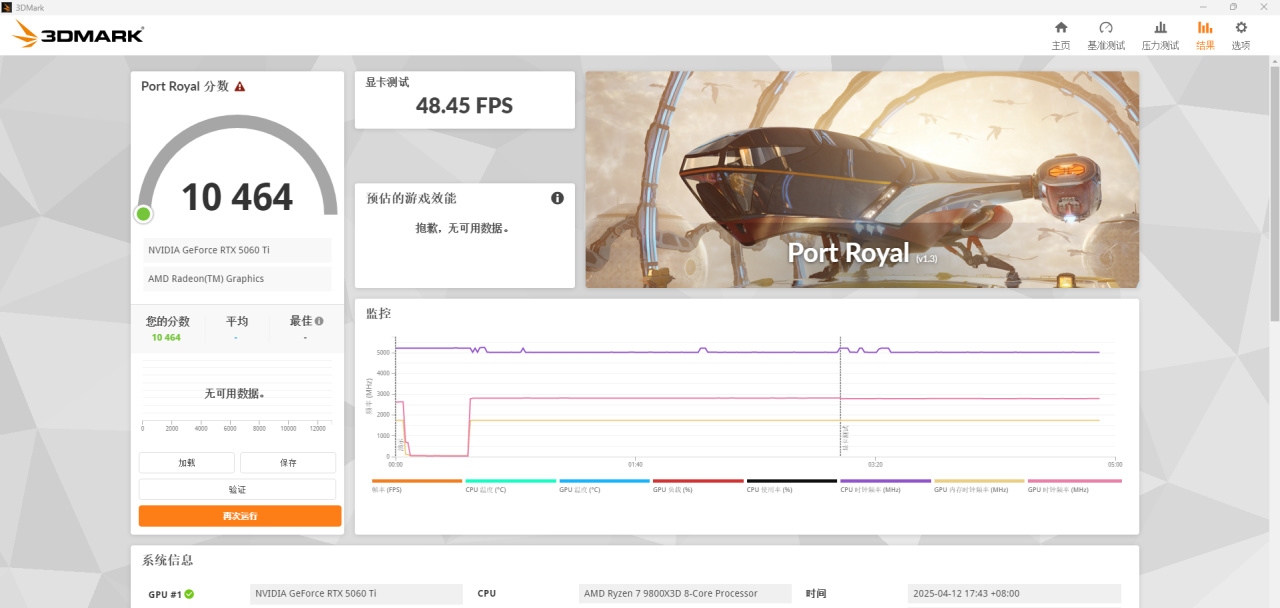Click the 加载 load button

pyautogui.click(x=187, y=463)
